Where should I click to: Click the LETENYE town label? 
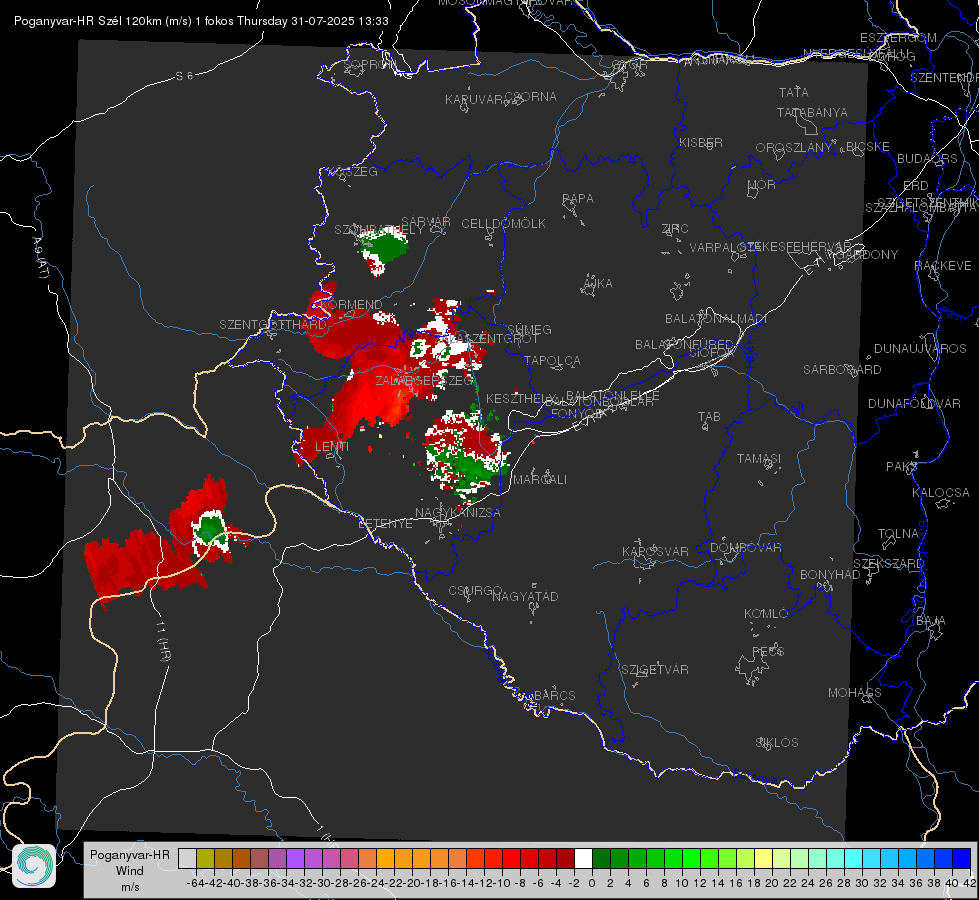385,524
